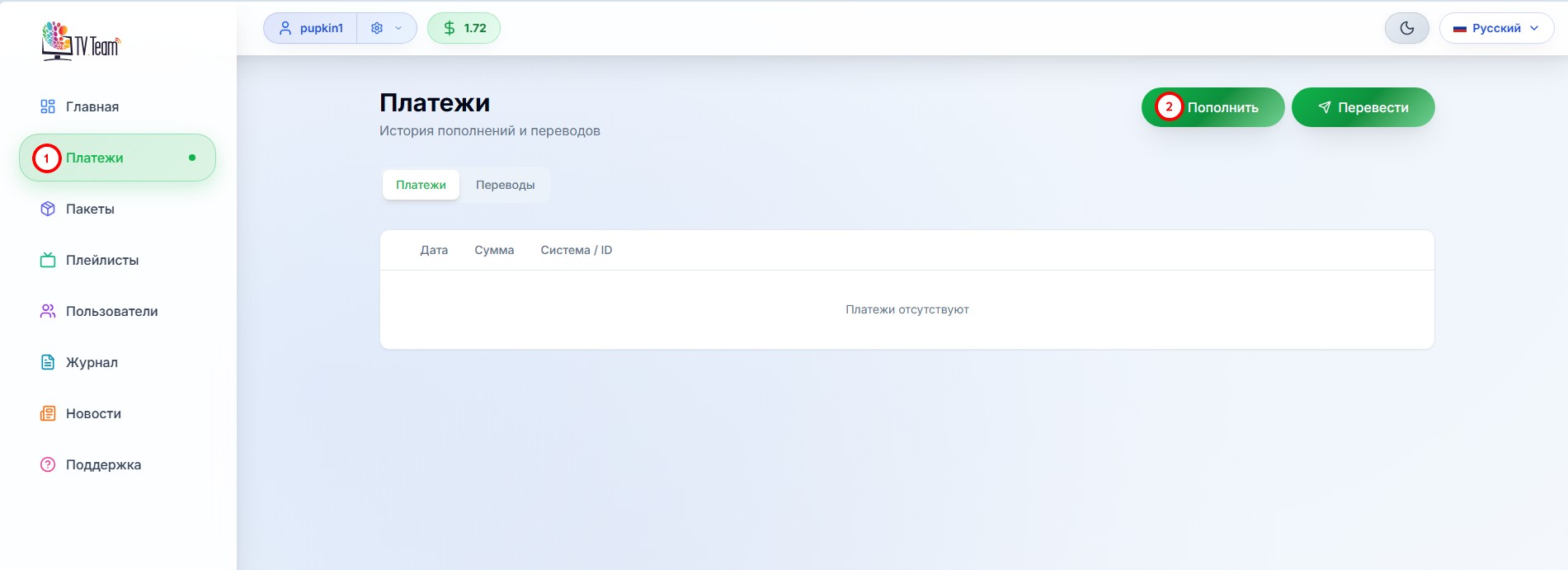Click the 1.72 dollar balance badge
The height and width of the screenshot is (570, 1568).
coord(464,28)
